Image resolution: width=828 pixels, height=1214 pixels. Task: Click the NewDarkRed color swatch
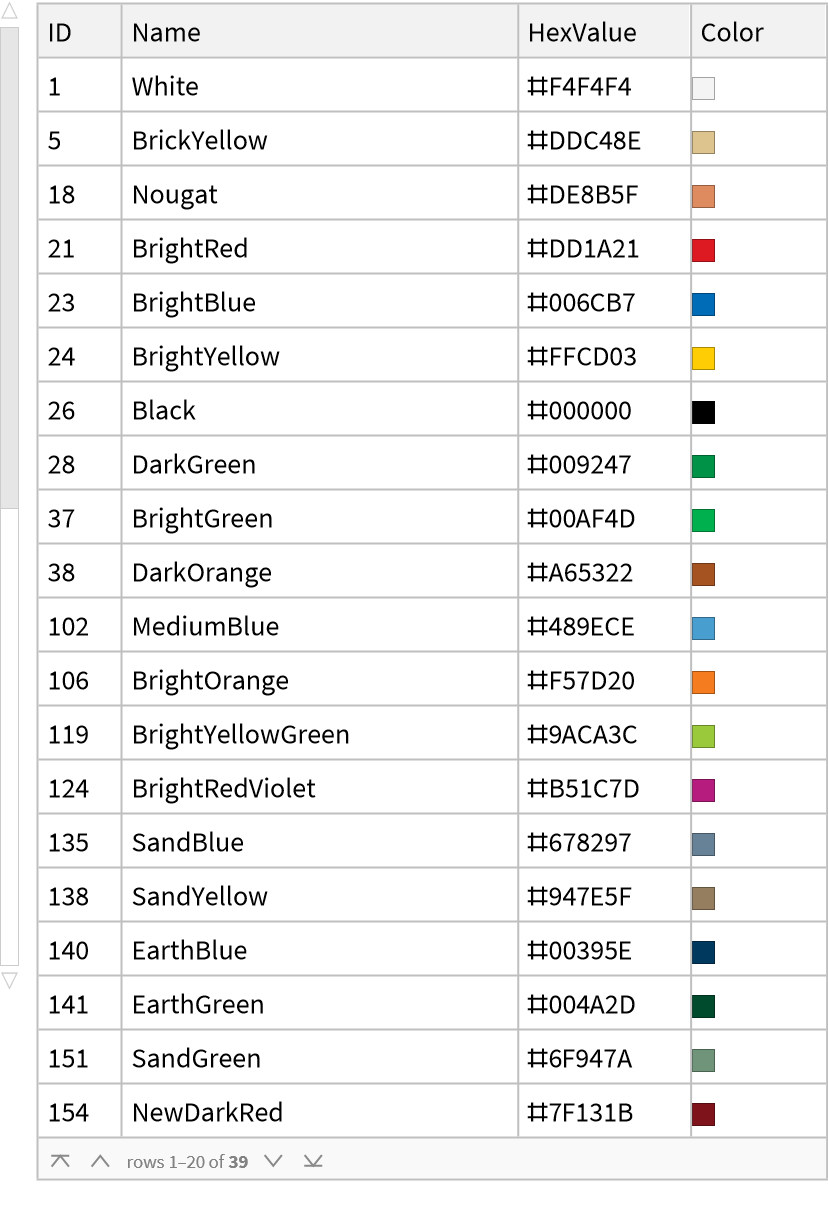[x=704, y=1114]
